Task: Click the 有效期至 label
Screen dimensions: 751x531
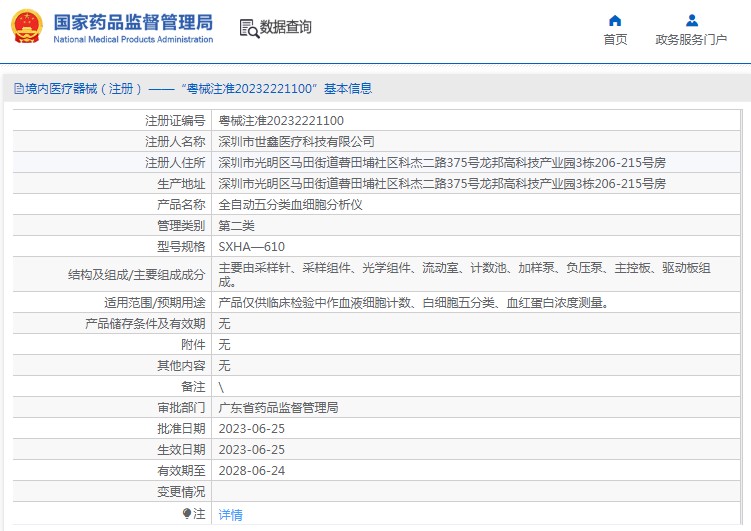Action: coord(182,471)
